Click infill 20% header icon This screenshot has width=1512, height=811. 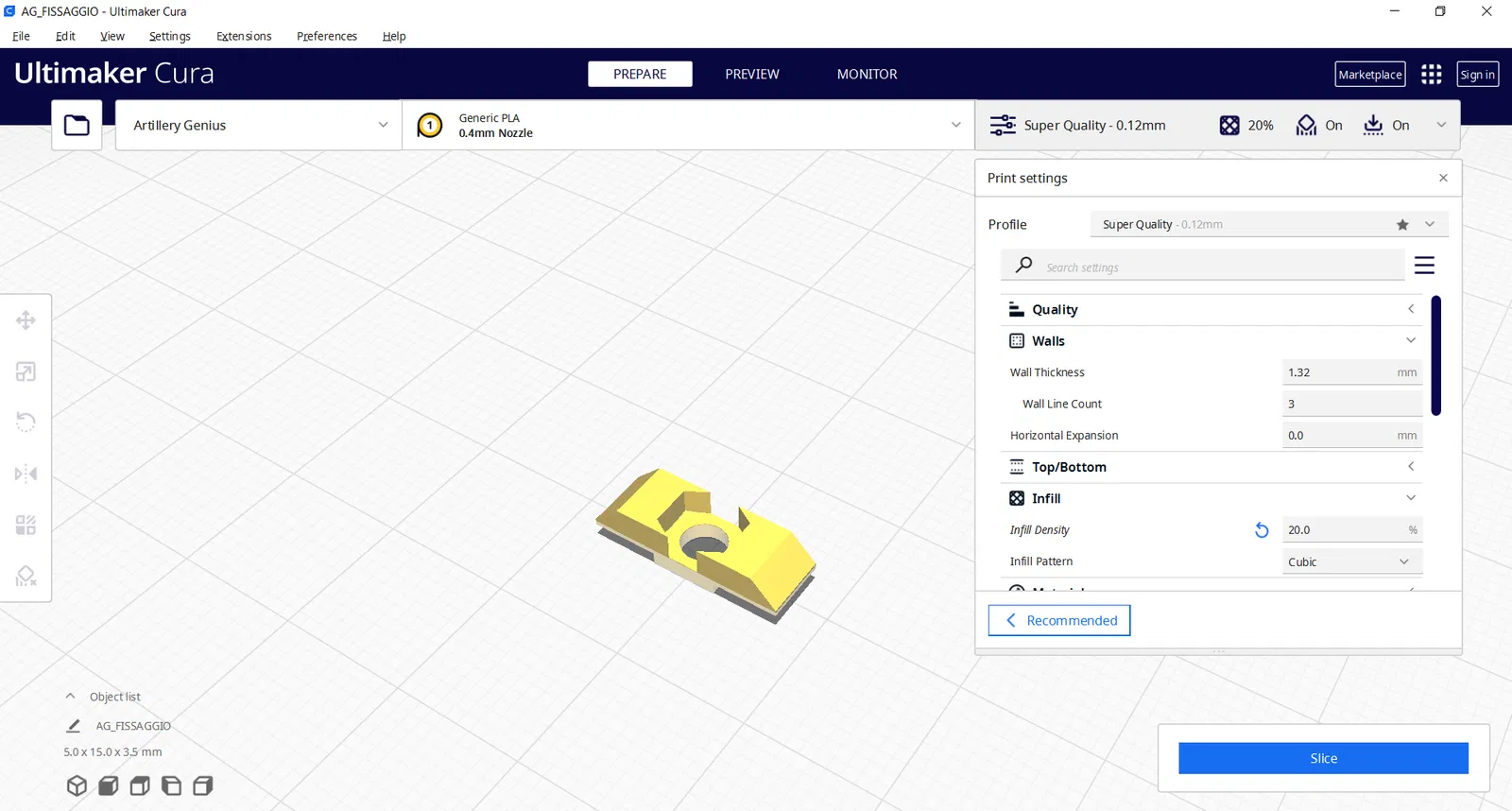click(1228, 125)
